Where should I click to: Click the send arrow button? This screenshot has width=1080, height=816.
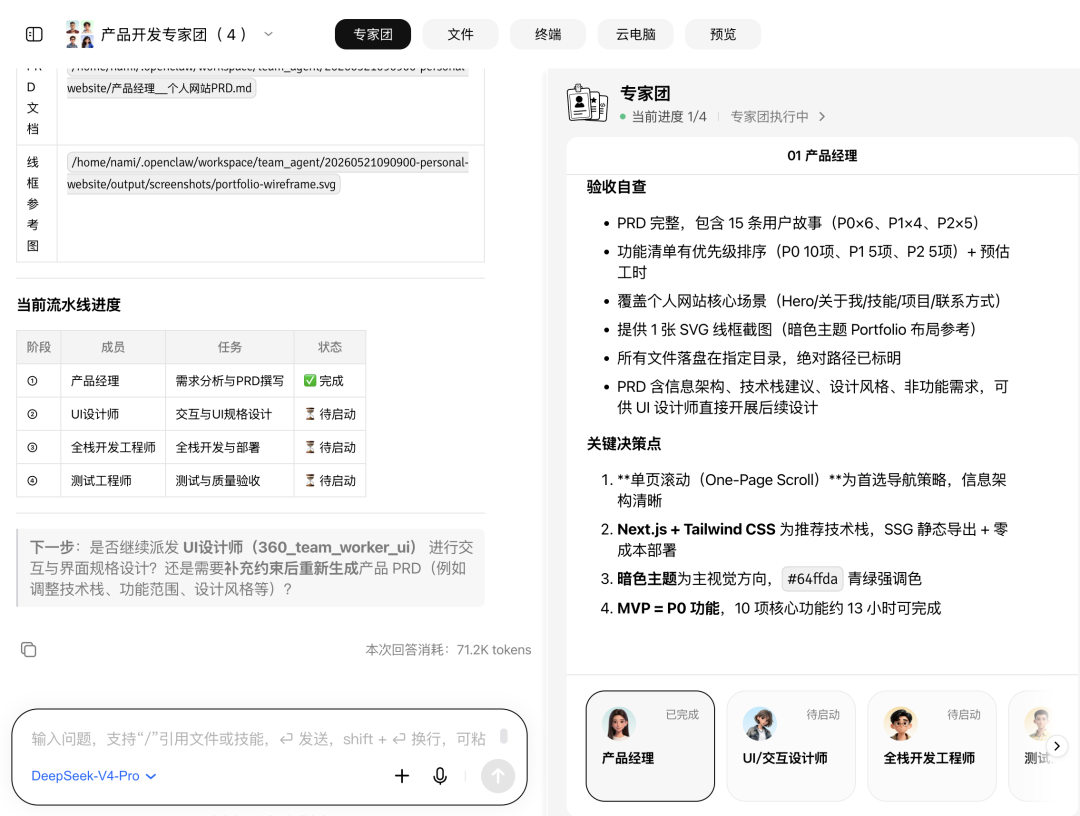(x=497, y=776)
